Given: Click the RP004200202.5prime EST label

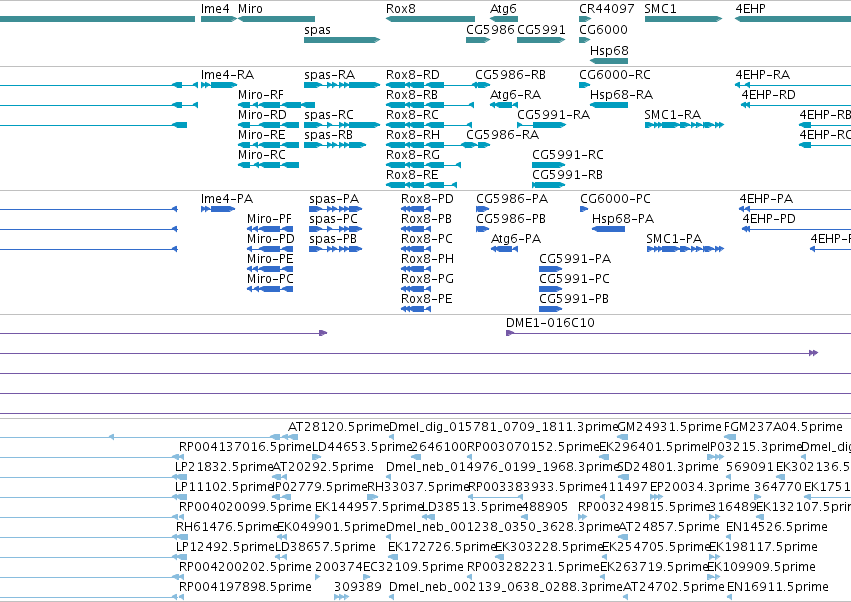Looking at the screenshot, I should pyautogui.click(x=245, y=567).
